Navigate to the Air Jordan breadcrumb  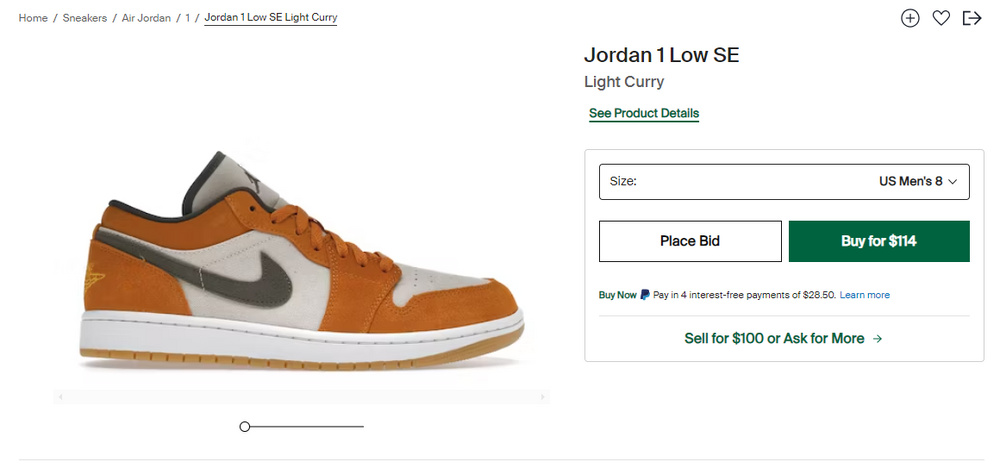(x=147, y=18)
